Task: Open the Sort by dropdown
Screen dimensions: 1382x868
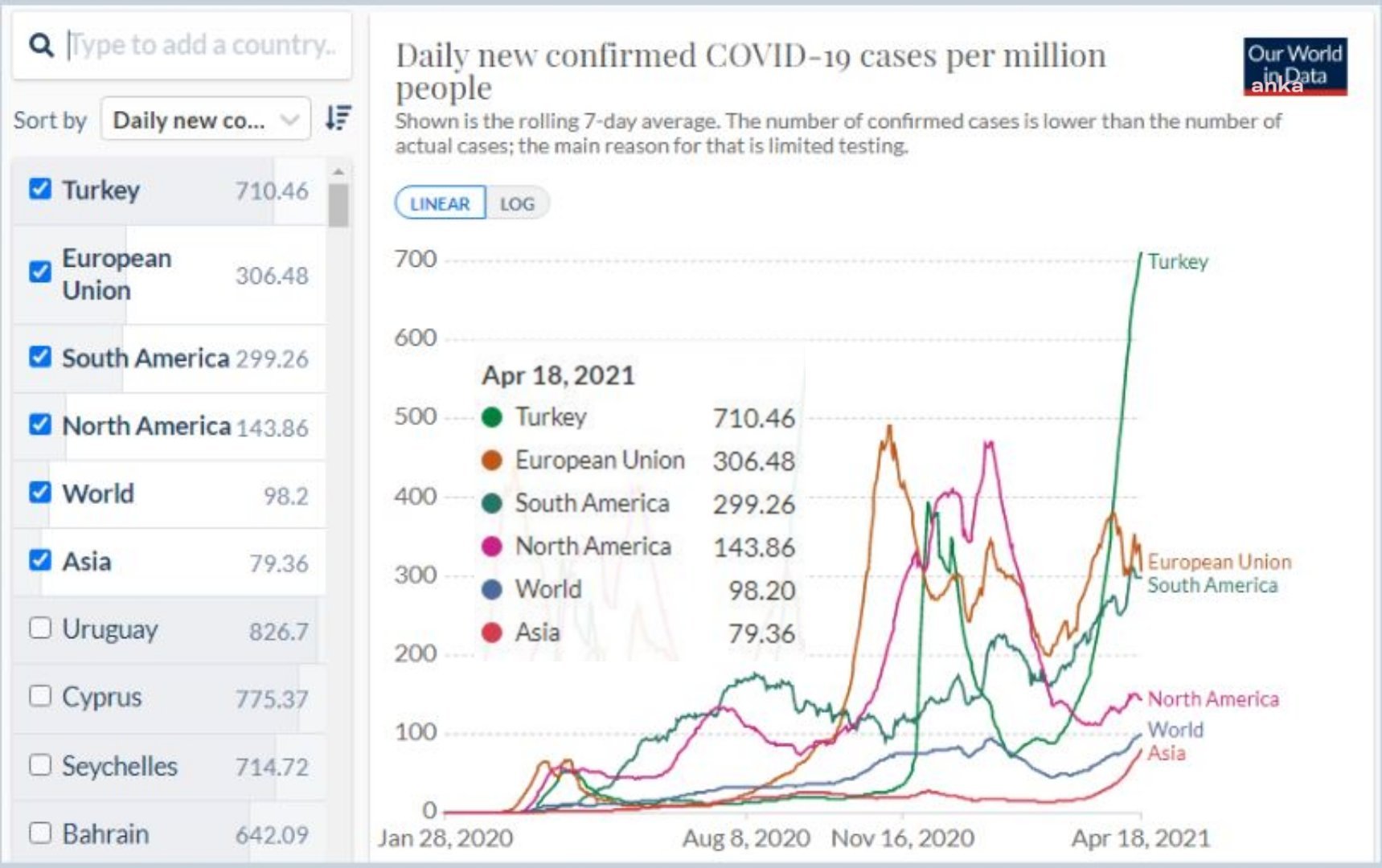Action: tap(206, 120)
